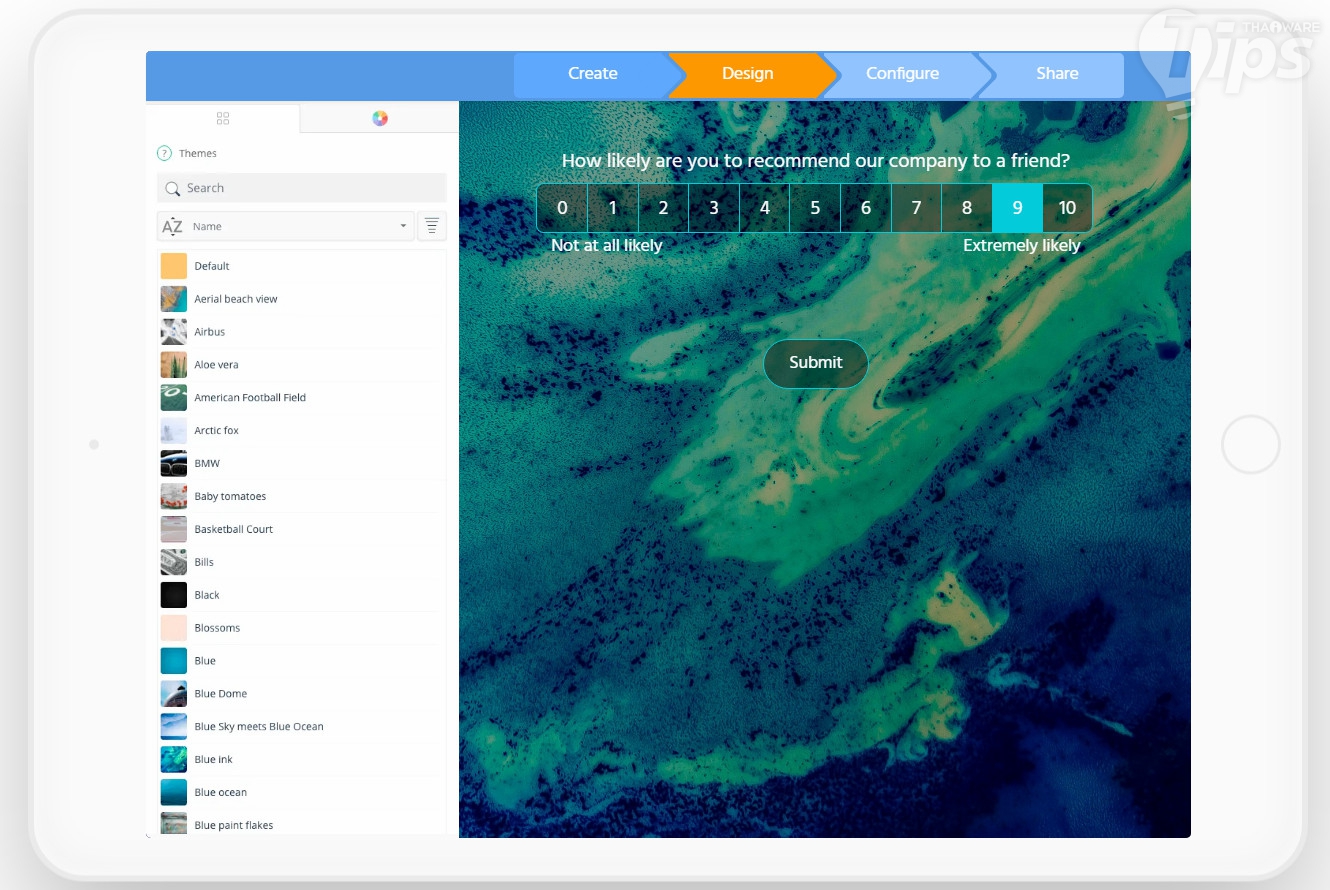
Task: Select the Blossoms theme color swatch
Action: click(x=174, y=628)
